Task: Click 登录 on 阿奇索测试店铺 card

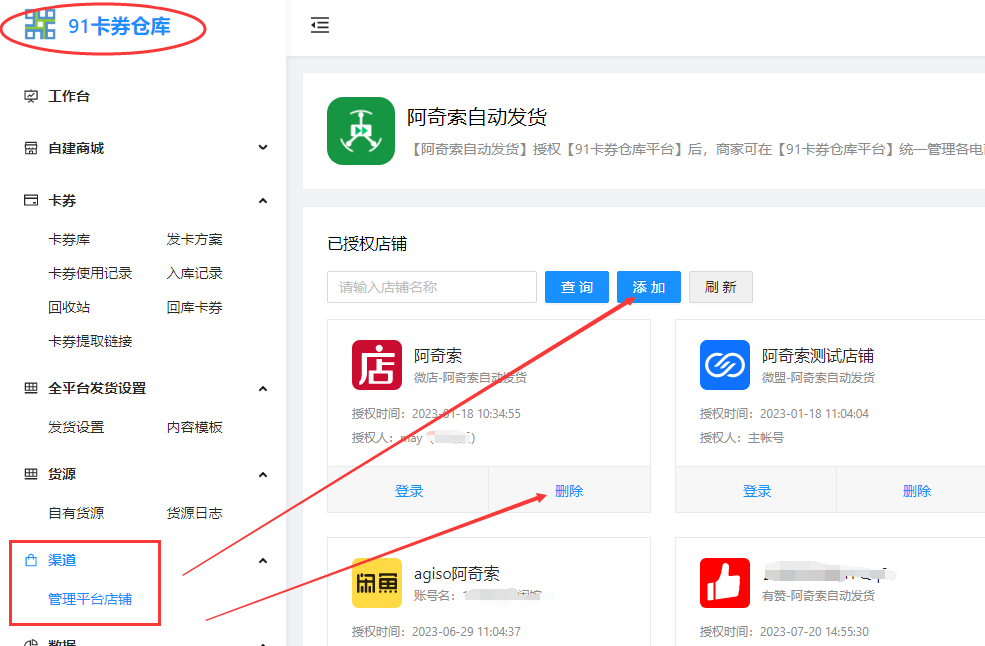Action: click(756, 491)
